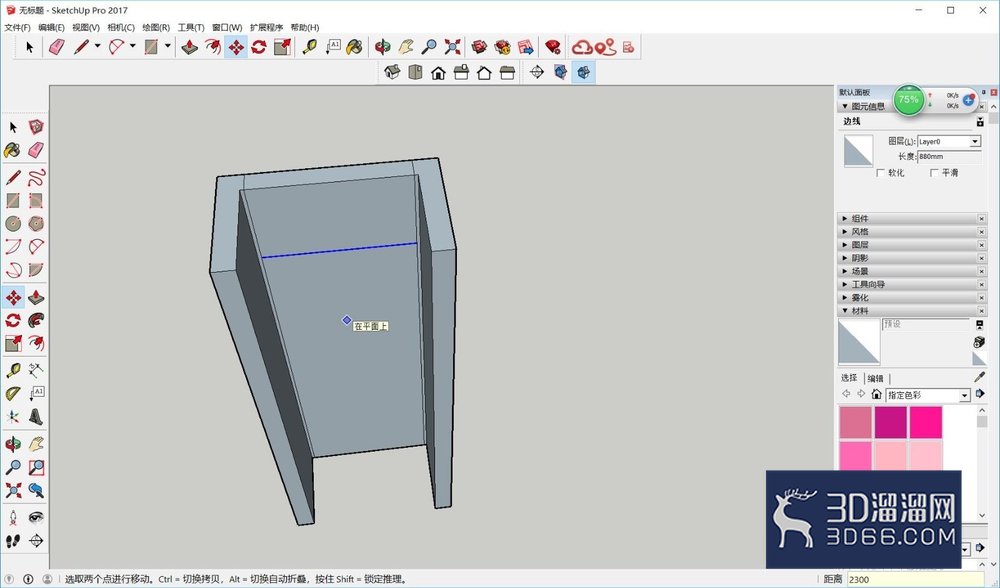Click the materials details arrow button
Image resolution: width=1000 pixels, height=588 pixels.
point(980,393)
